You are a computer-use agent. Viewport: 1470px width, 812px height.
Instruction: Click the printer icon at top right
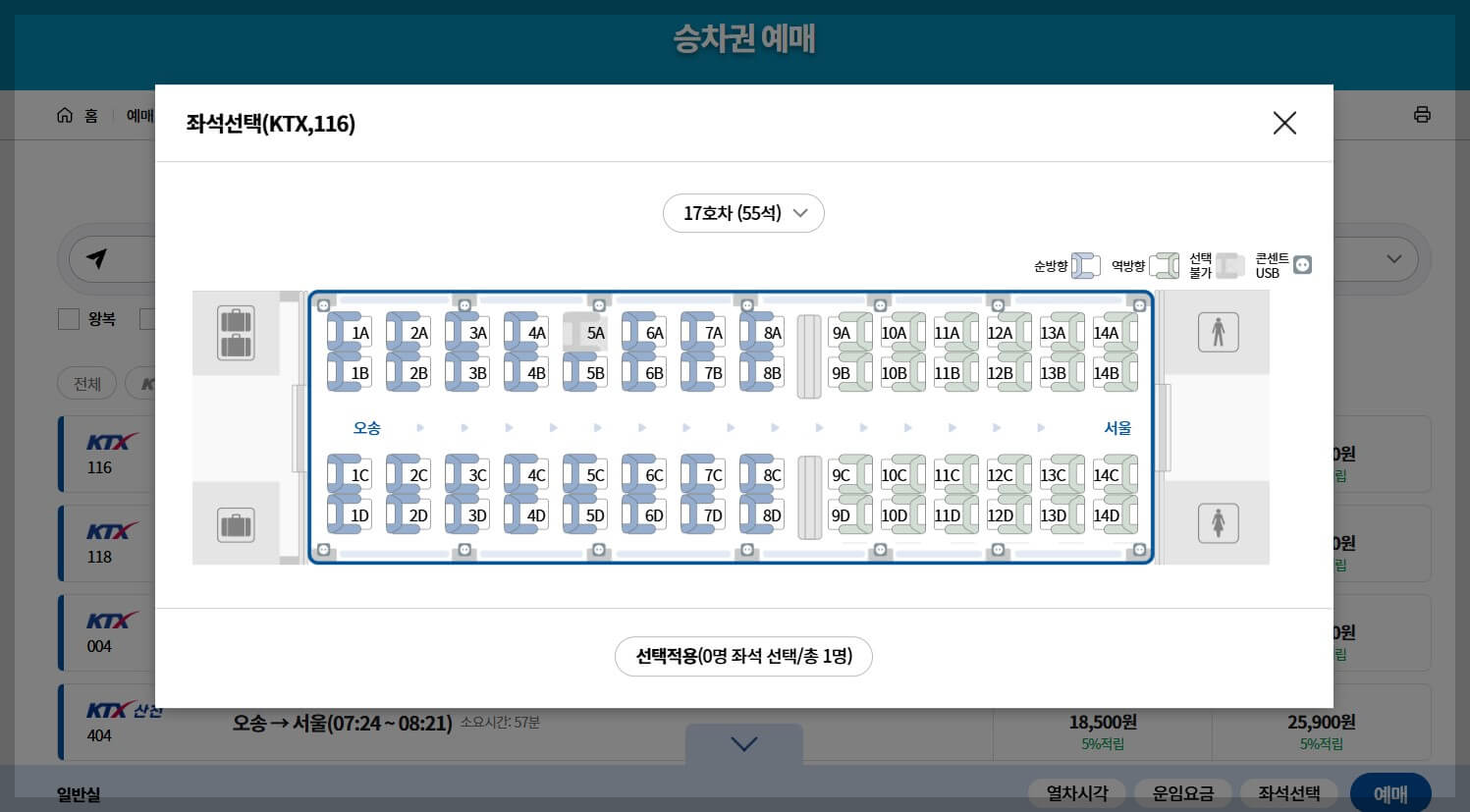click(1423, 114)
